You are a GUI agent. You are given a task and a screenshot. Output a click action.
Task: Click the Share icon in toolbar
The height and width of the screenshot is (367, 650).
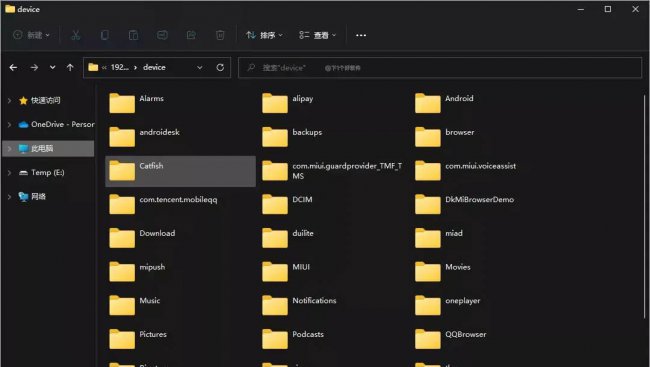coord(191,35)
